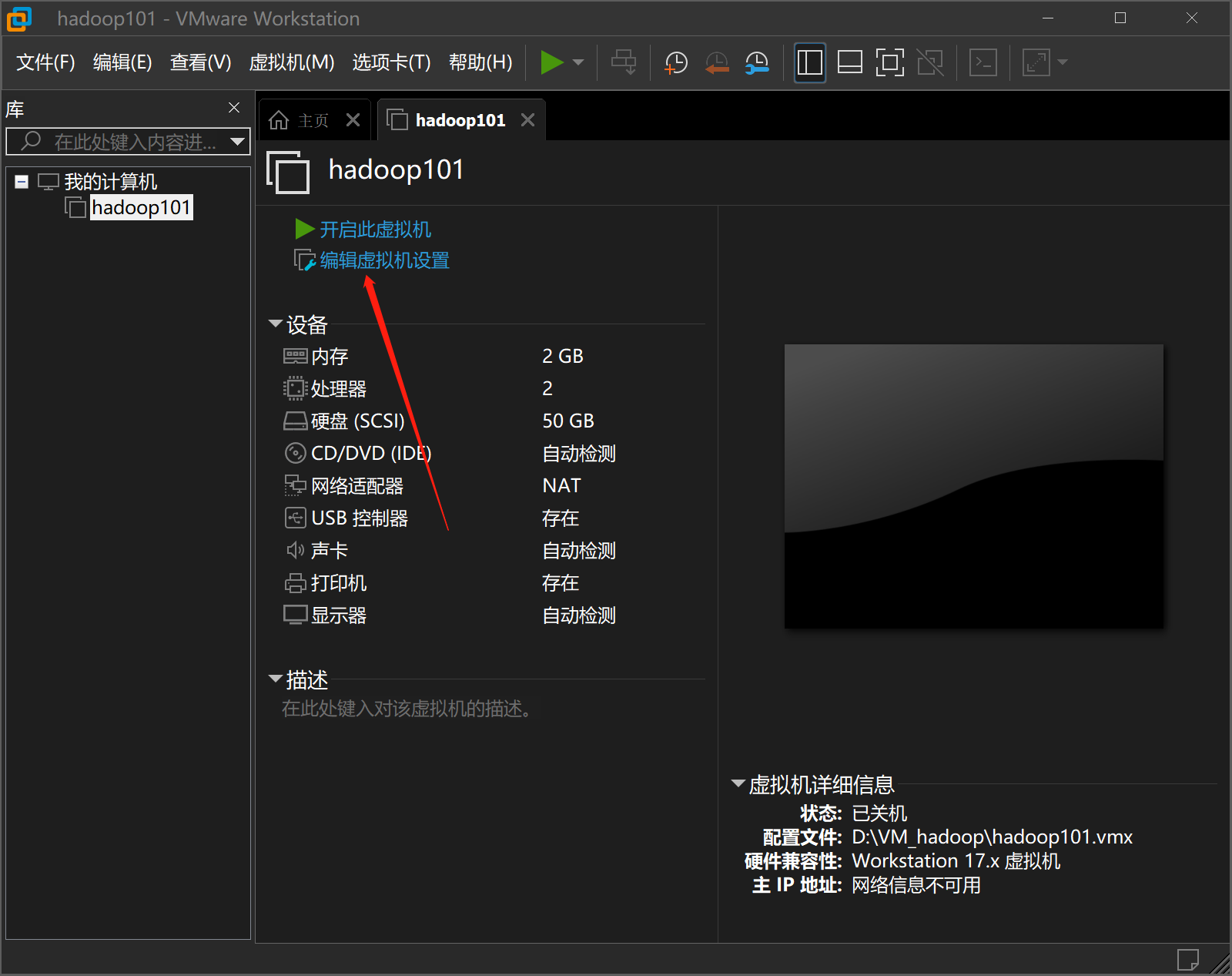This screenshot has height=976, width=1232.
Task: Open the 帮助(H) menu
Action: [x=480, y=62]
